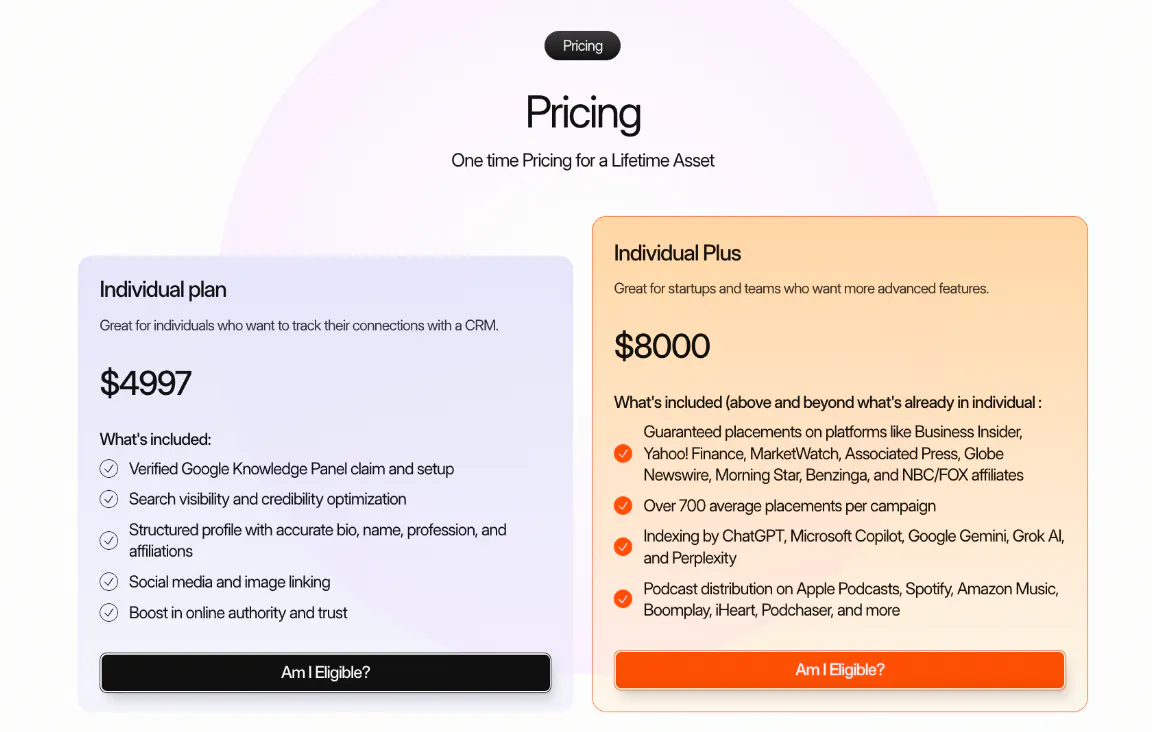The height and width of the screenshot is (732, 1152).
Task: Click Over 700 average placements per campaign text
Action: tap(790, 506)
